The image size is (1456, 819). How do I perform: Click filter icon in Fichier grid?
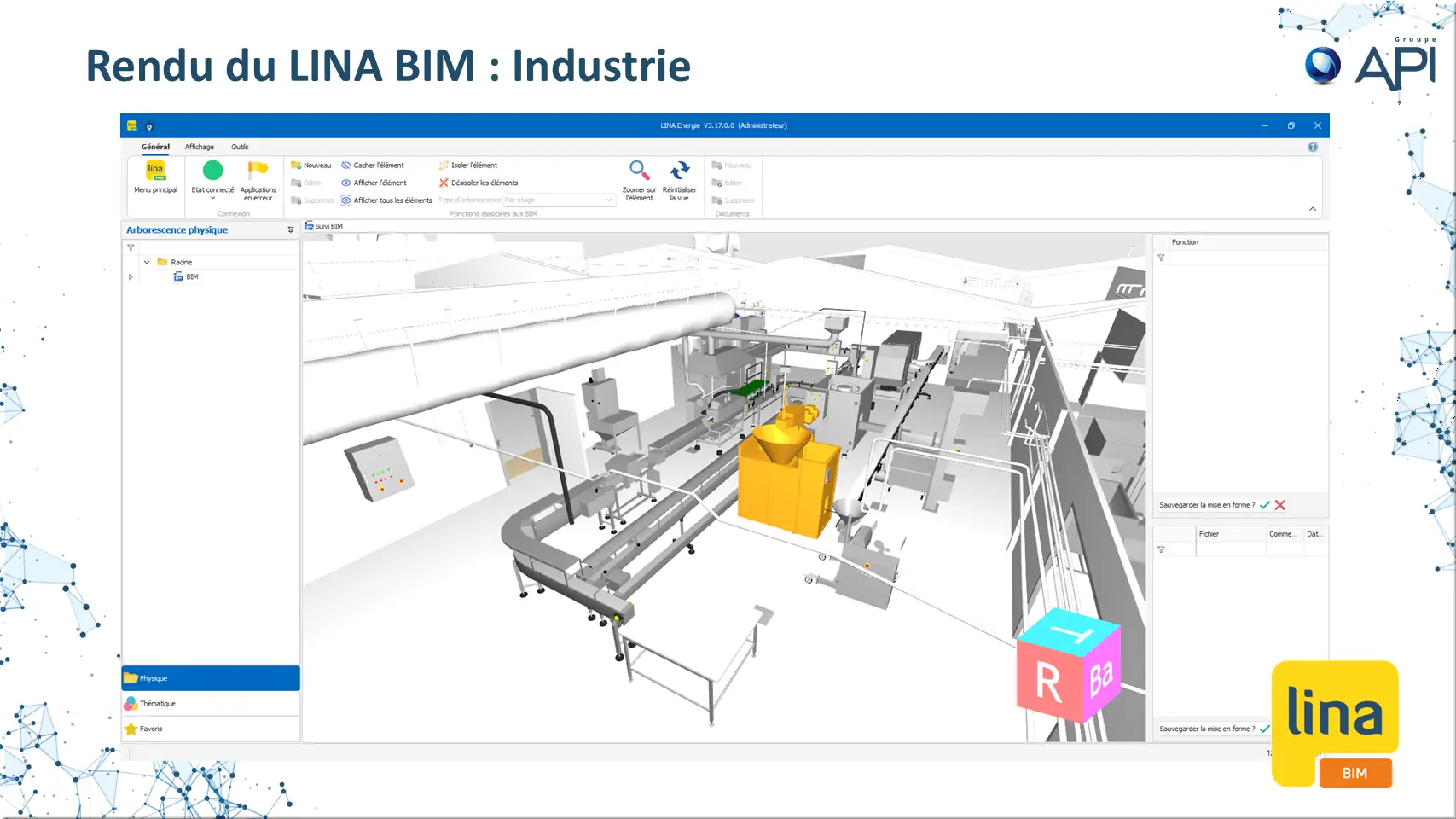tap(1161, 549)
